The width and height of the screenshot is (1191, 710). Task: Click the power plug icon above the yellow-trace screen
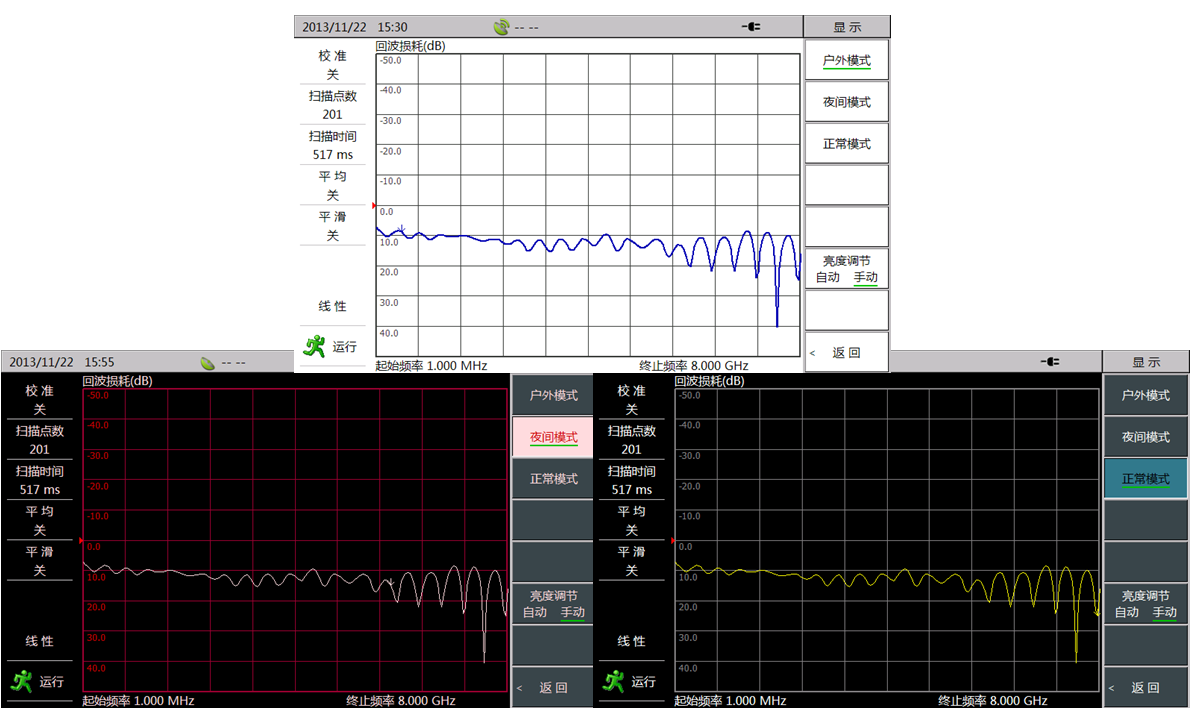click(x=1049, y=362)
